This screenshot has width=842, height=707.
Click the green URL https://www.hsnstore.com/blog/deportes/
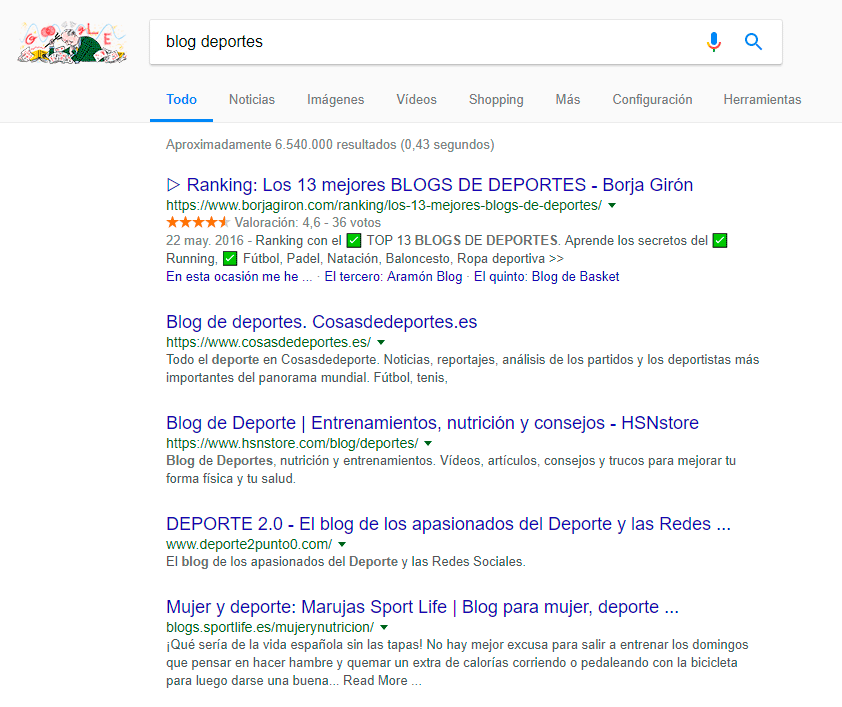coord(292,443)
